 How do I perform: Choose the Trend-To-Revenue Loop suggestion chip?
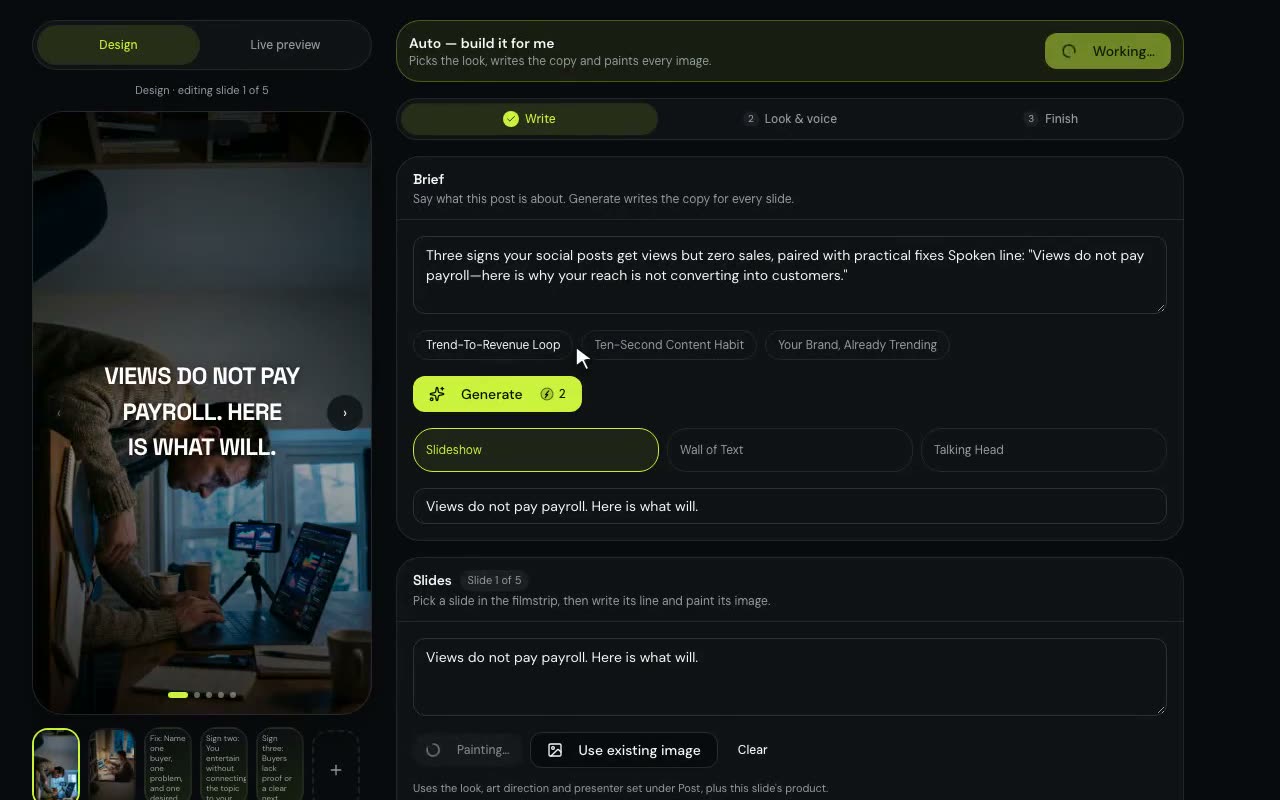tap(493, 345)
